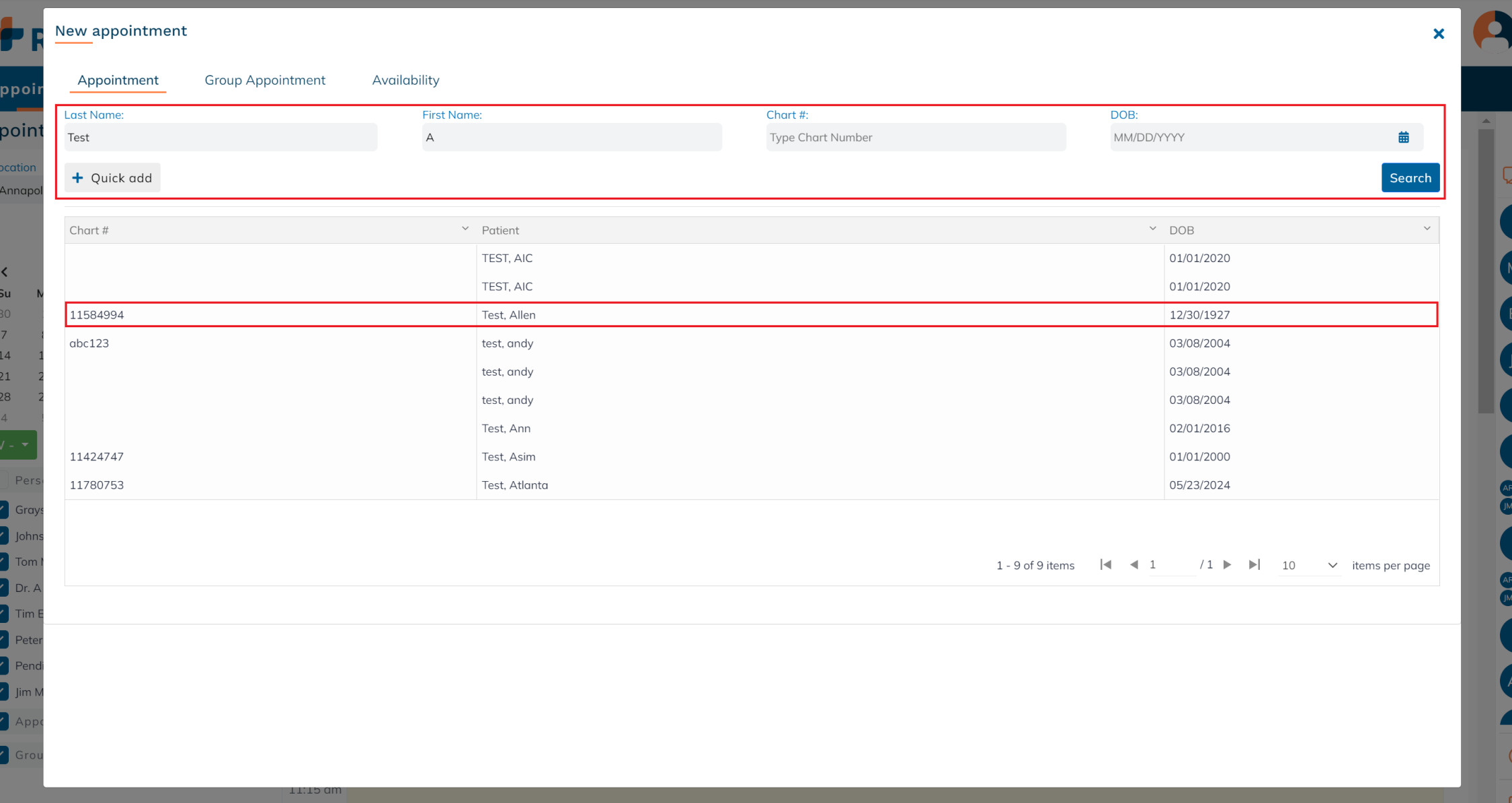Go to next page of results
Screen dimensions: 1512x803
pyautogui.click(x=1227, y=564)
